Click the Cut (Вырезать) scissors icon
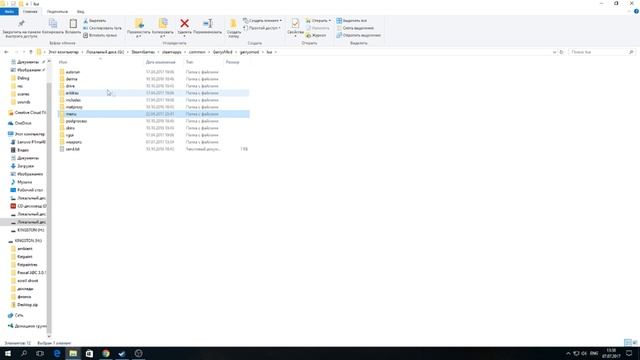 coord(86,20)
